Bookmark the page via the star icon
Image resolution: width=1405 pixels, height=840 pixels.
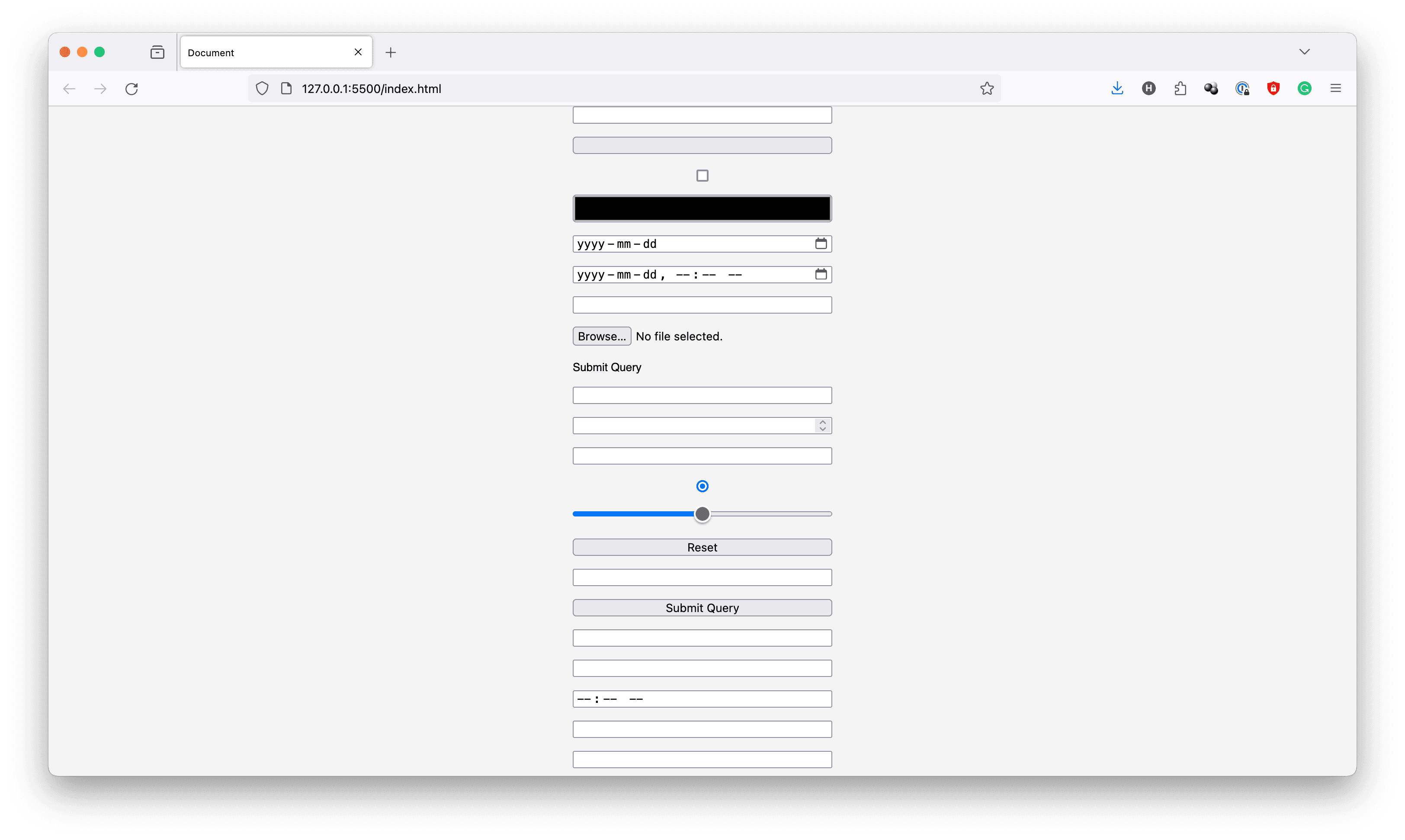[x=987, y=88]
